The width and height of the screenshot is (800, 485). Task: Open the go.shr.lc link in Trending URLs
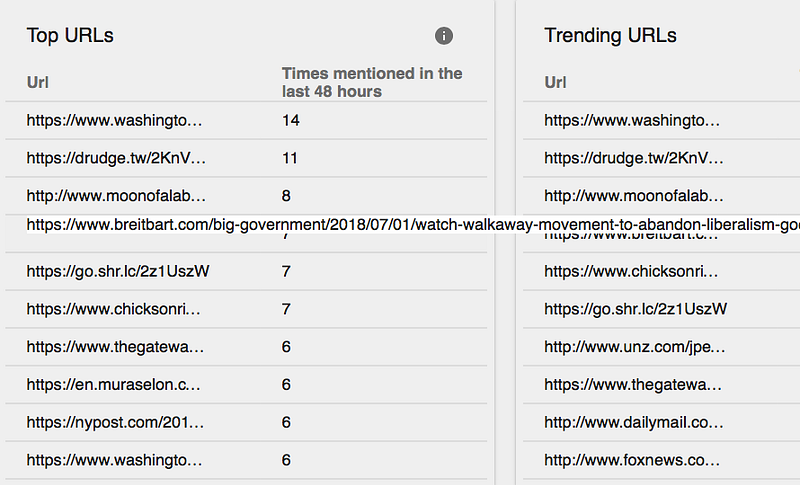click(x=636, y=309)
